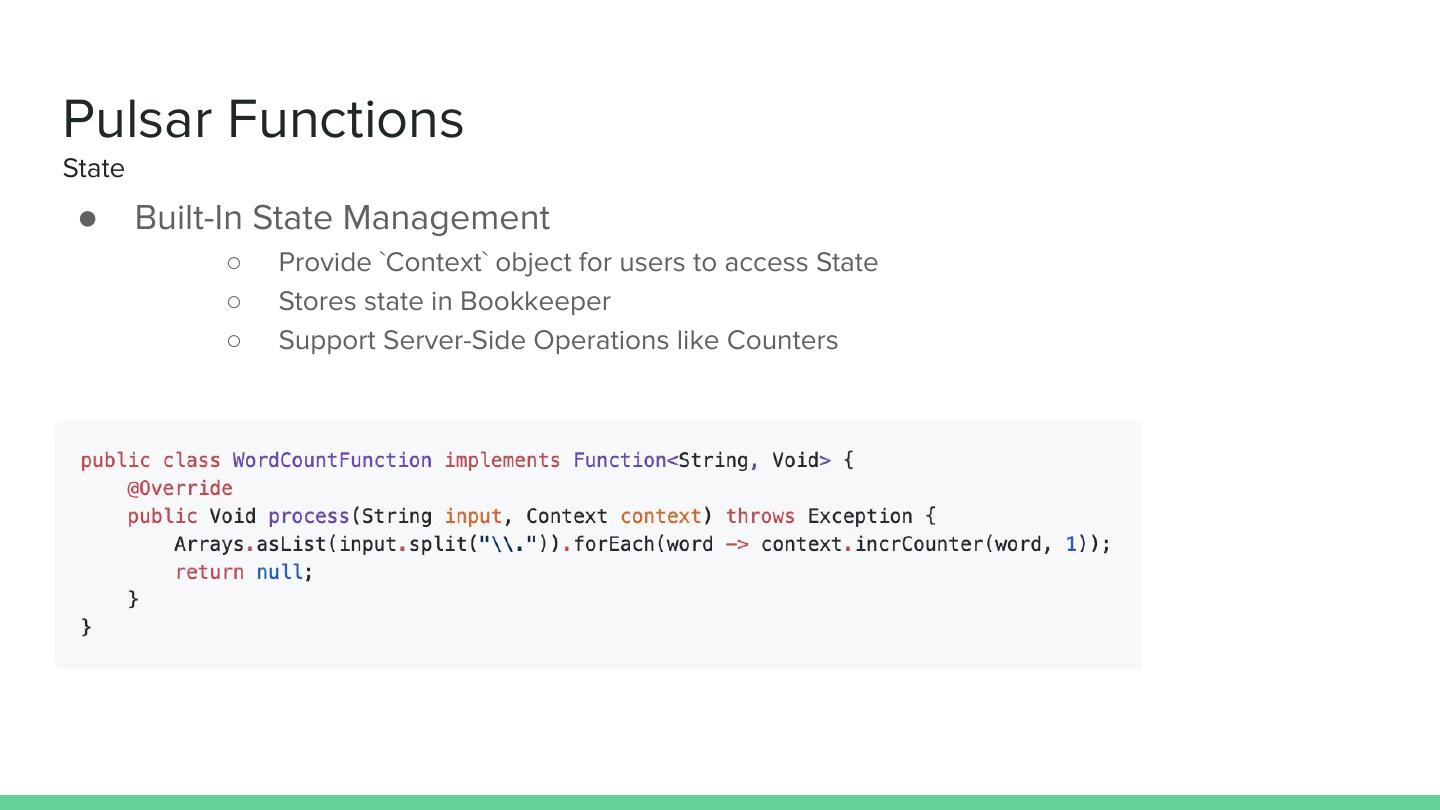Click the "process" method name in code
This screenshot has width=1440, height=810.
(x=308, y=516)
